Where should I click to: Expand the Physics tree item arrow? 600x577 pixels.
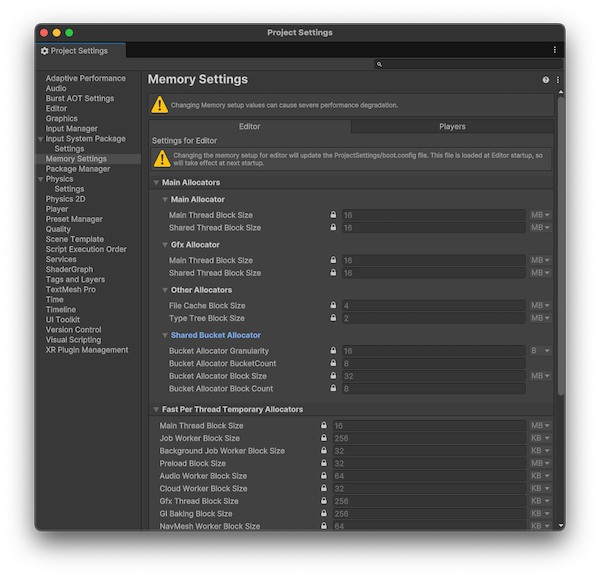pyautogui.click(x=41, y=179)
